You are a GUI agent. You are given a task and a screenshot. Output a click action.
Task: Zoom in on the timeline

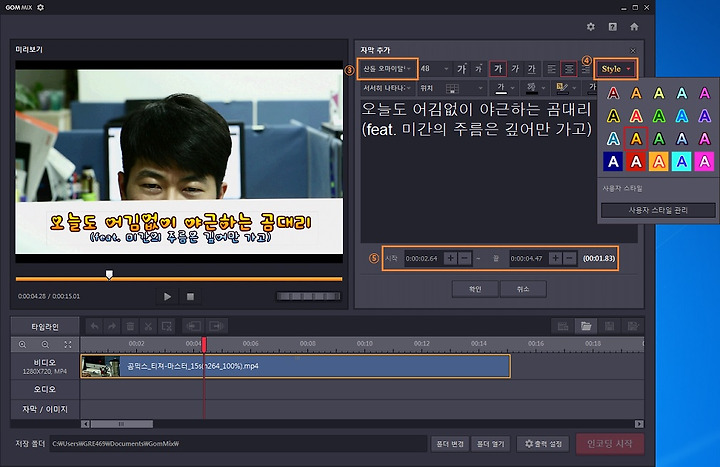(x=22, y=344)
